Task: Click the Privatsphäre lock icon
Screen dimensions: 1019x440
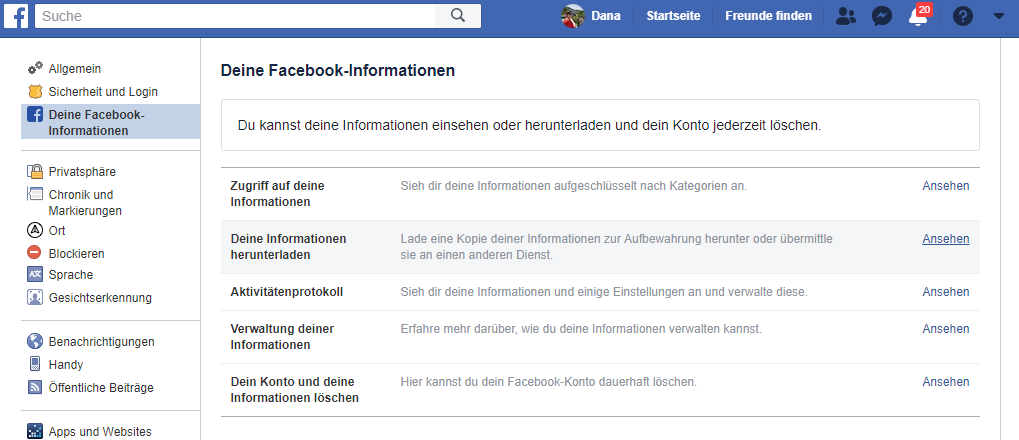Action: 35,172
